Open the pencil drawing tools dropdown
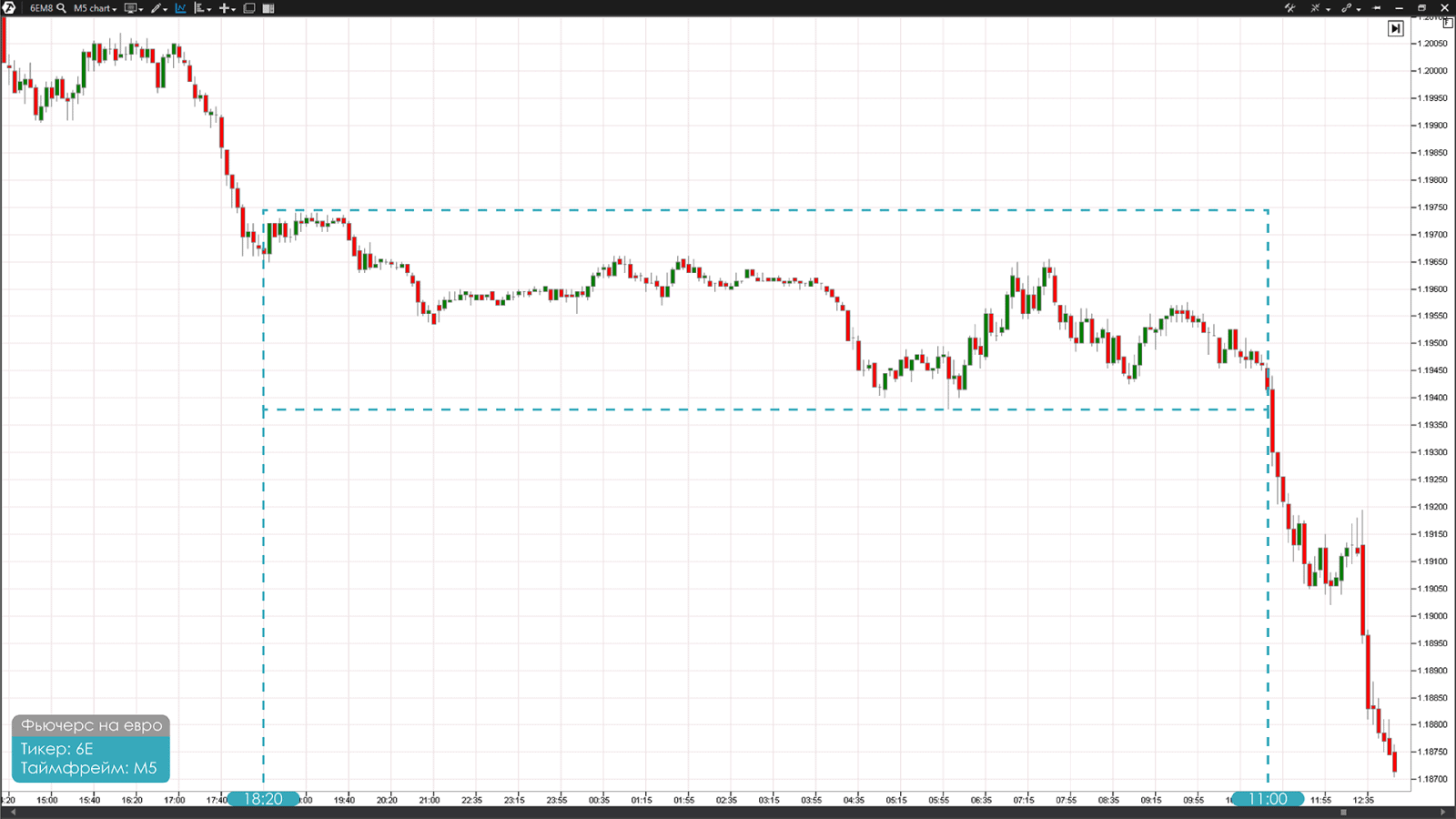1456x819 pixels. coord(158,8)
